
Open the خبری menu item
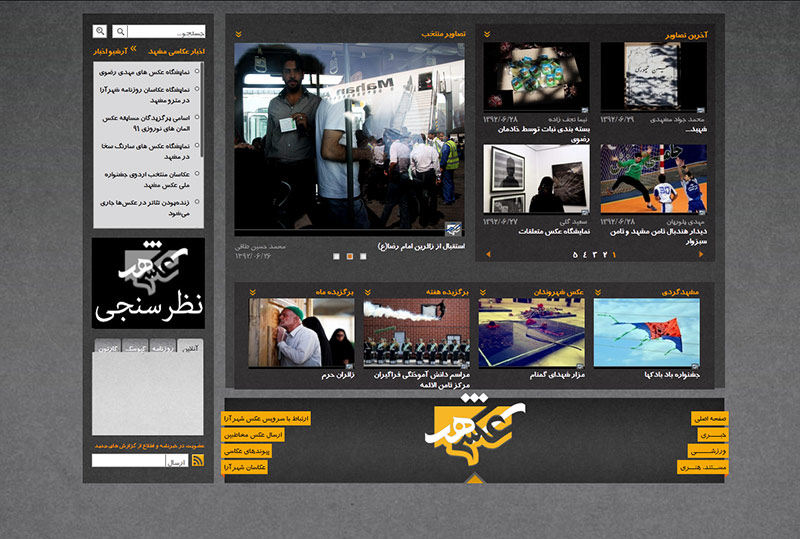713,435
